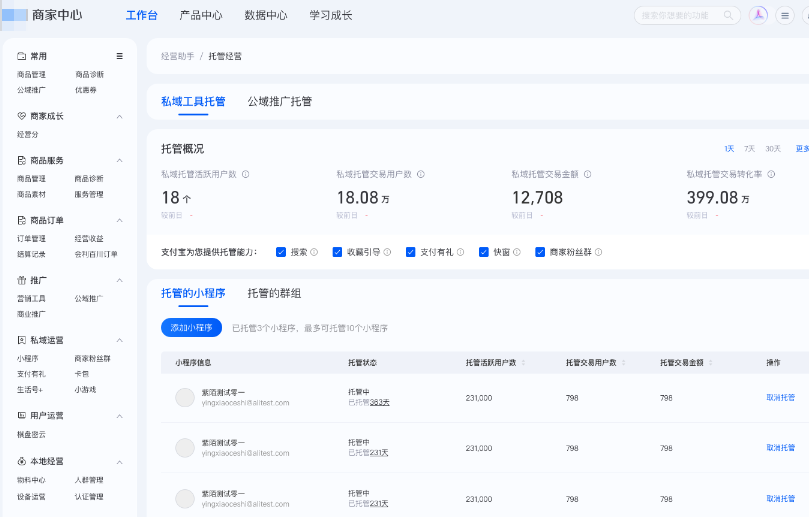Screen dimensions: 809x517
Task: Click the gift icon beside 推广
Action: [22, 280]
